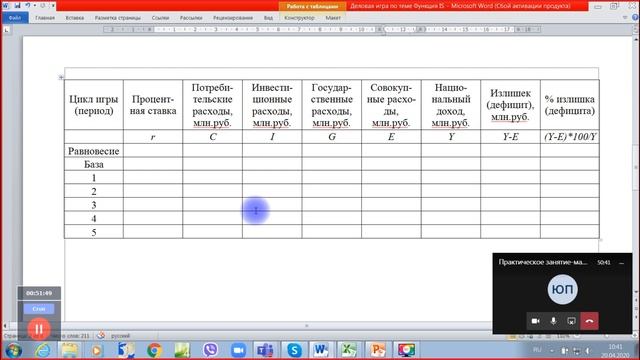Image resolution: width=640 pixels, height=360 pixels.
Task: Mute microphone in the call window
Action: click(553, 321)
